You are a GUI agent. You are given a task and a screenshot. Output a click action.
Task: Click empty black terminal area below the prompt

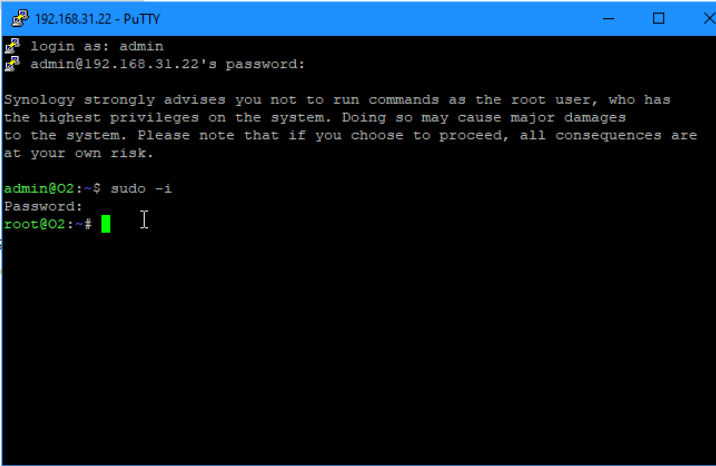coord(358,347)
